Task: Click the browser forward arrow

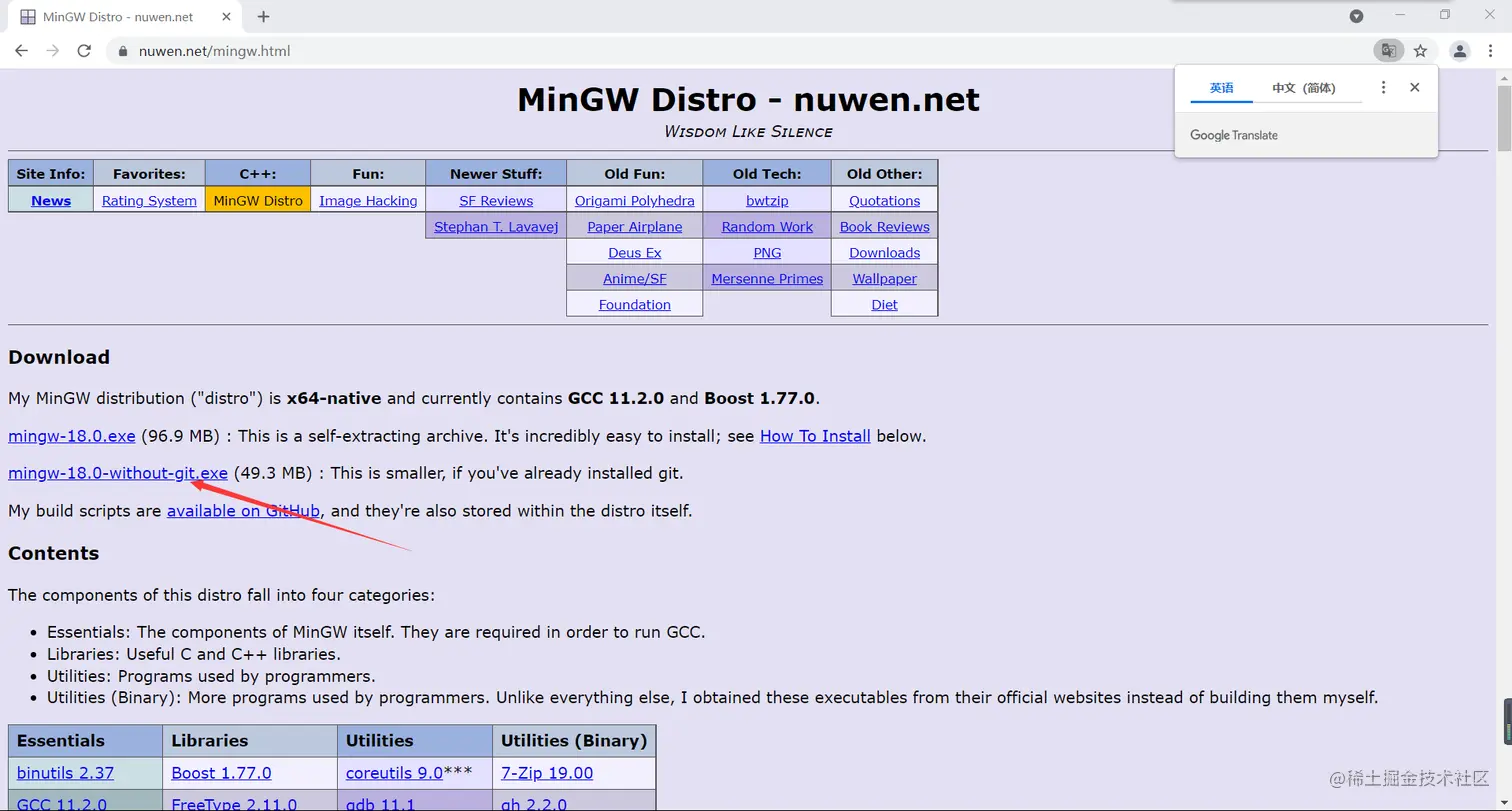Action: point(52,51)
